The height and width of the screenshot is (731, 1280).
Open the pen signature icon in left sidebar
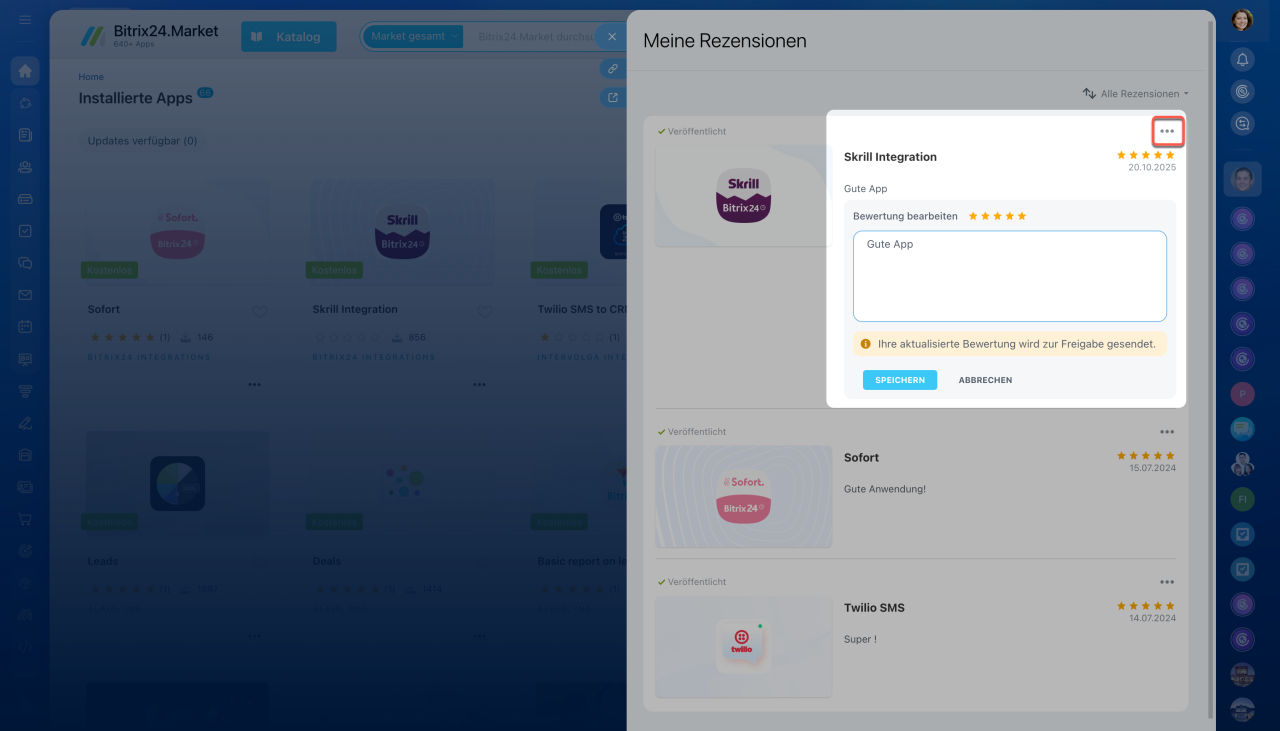[25, 423]
